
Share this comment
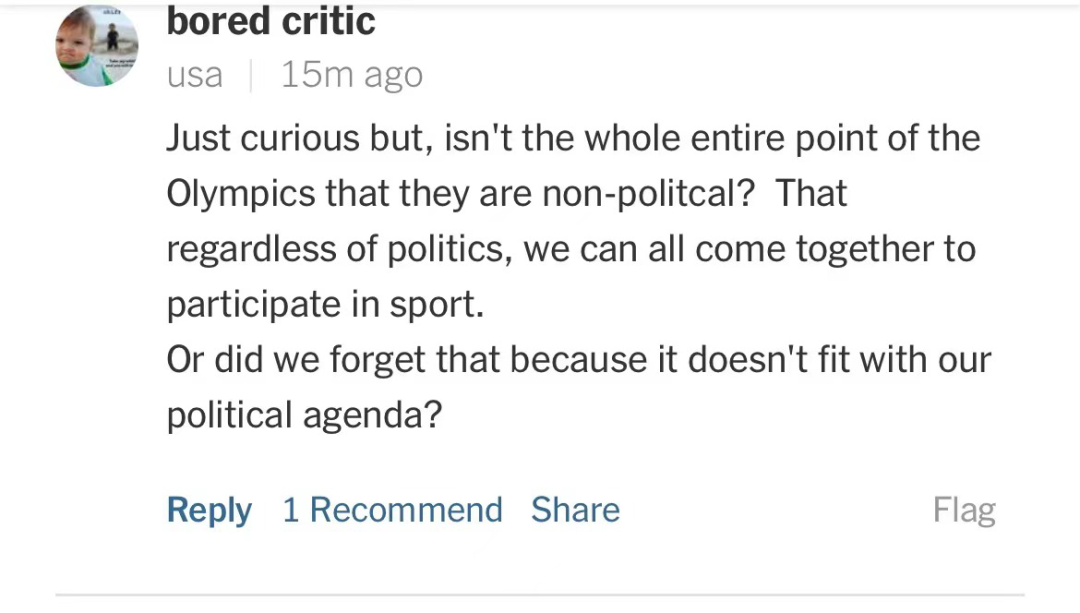(x=575, y=510)
